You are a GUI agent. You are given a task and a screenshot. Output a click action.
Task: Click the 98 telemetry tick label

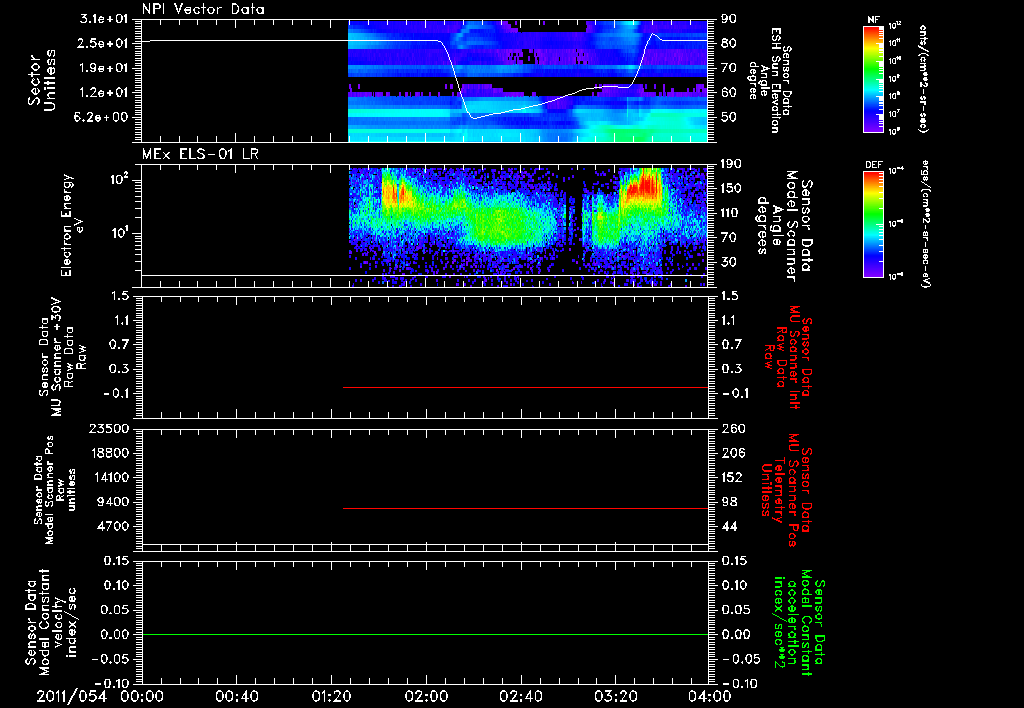click(729, 502)
